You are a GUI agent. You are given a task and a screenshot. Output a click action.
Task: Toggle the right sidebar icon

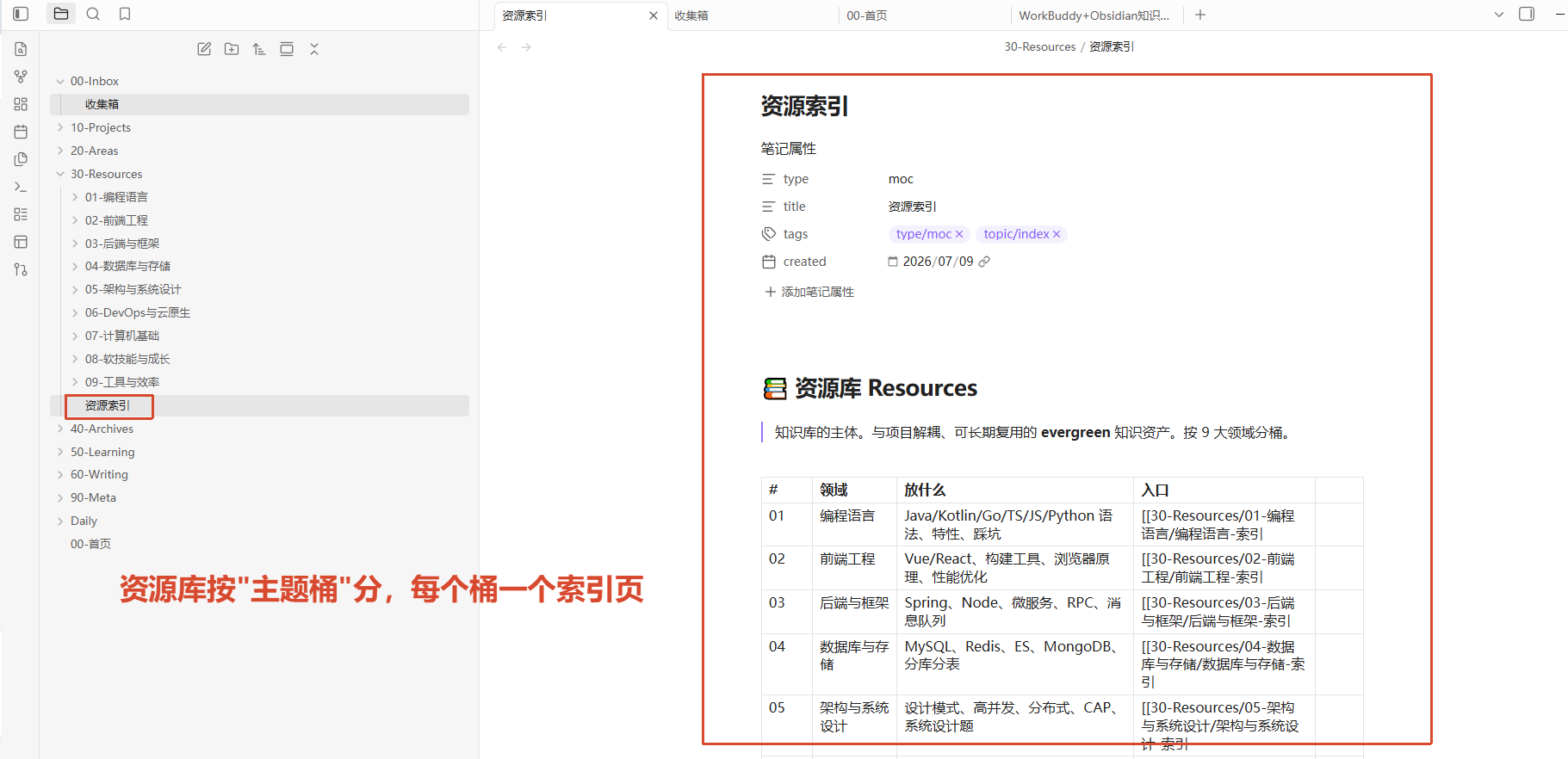pyautogui.click(x=1527, y=14)
